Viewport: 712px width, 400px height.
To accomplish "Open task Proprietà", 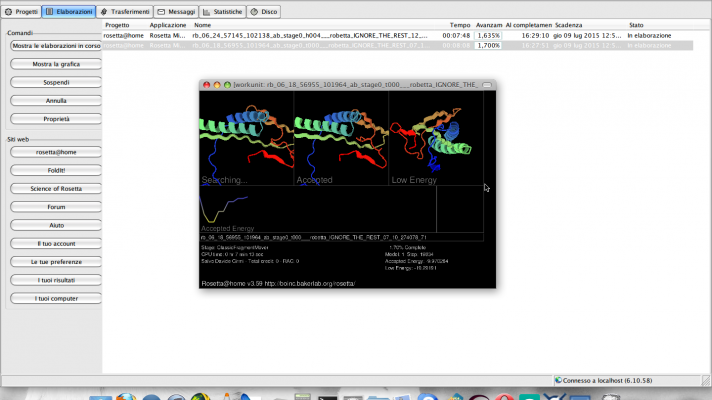I will [56, 119].
